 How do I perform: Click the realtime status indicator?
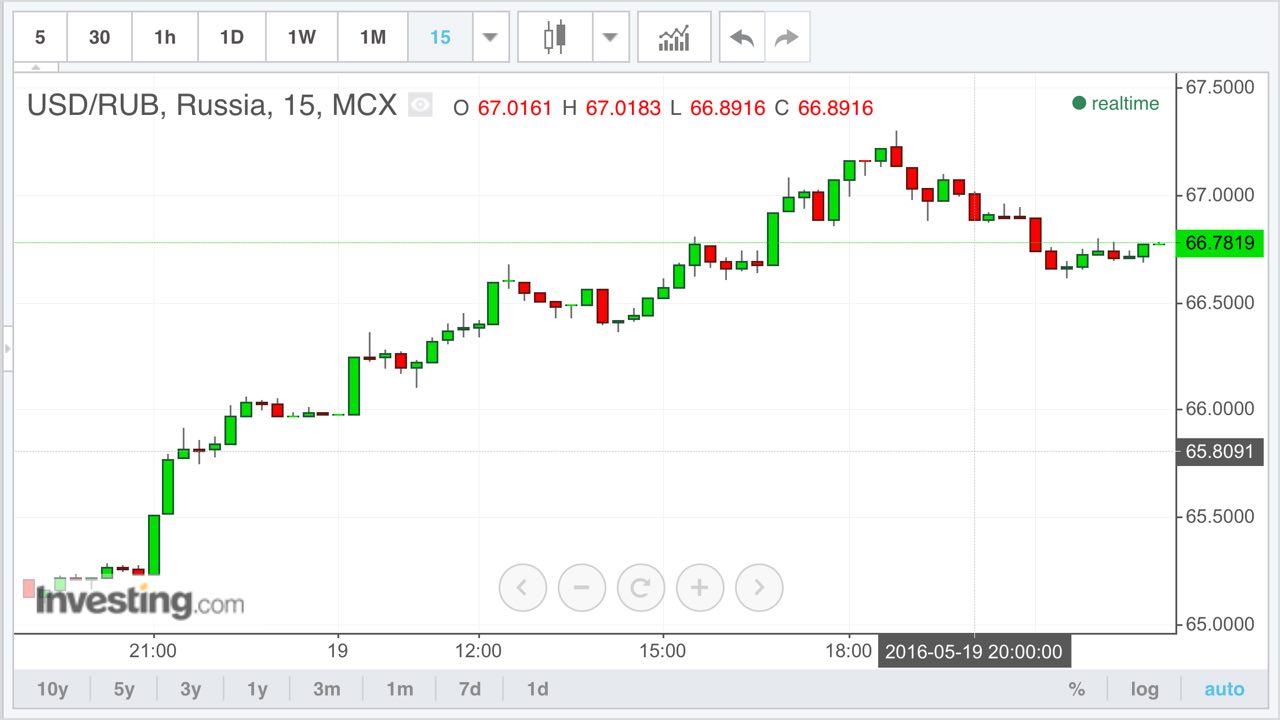[x=1116, y=103]
